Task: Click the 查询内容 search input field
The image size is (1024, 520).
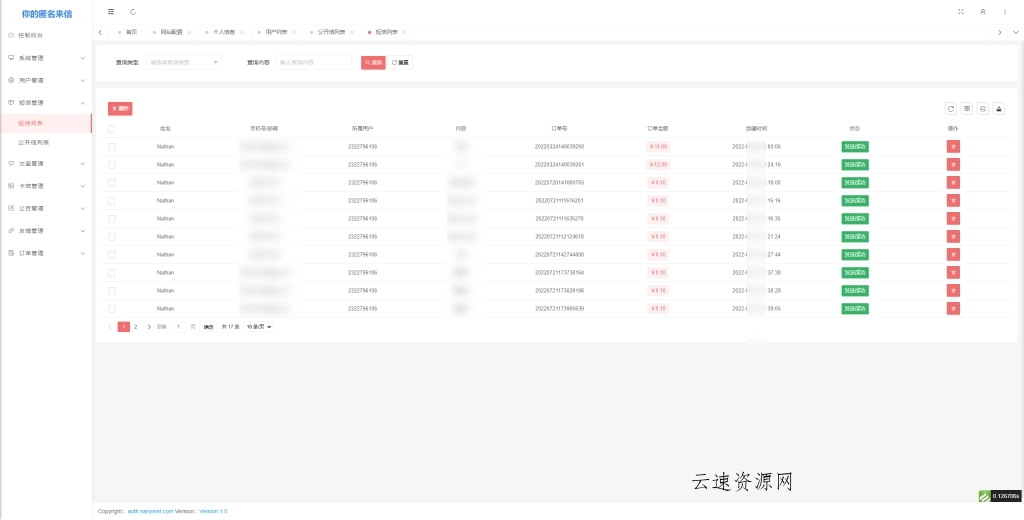Action: coord(314,63)
